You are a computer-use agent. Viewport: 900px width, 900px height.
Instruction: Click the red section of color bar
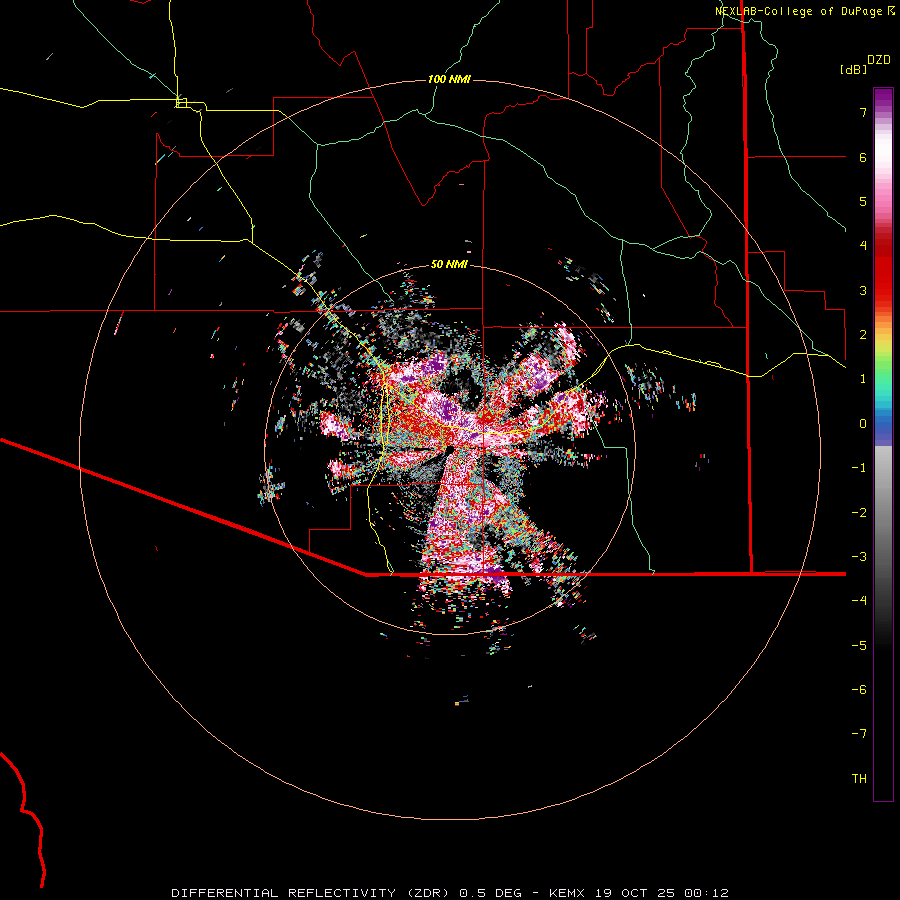[x=883, y=270]
